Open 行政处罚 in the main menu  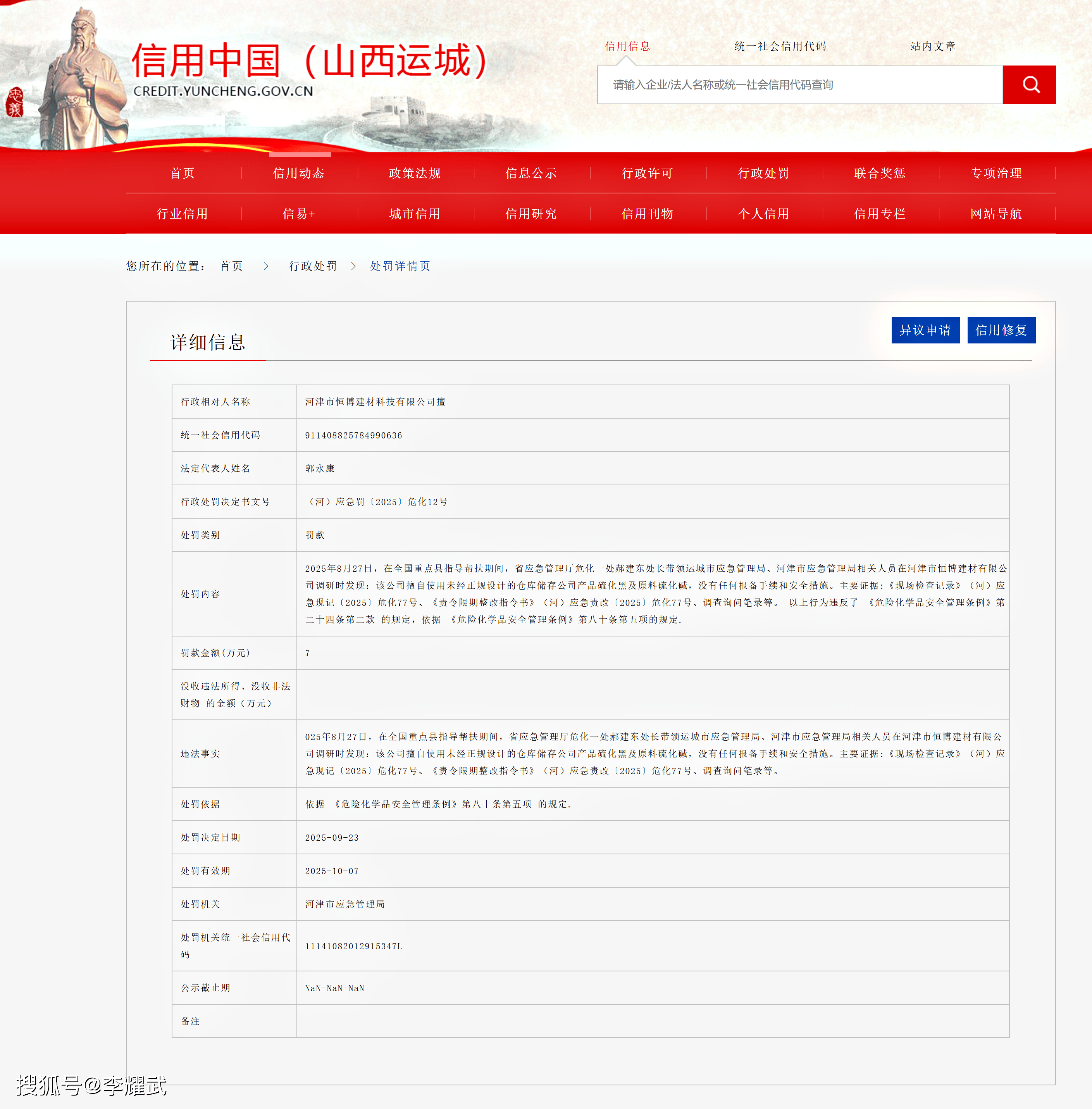pyautogui.click(x=763, y=173)
